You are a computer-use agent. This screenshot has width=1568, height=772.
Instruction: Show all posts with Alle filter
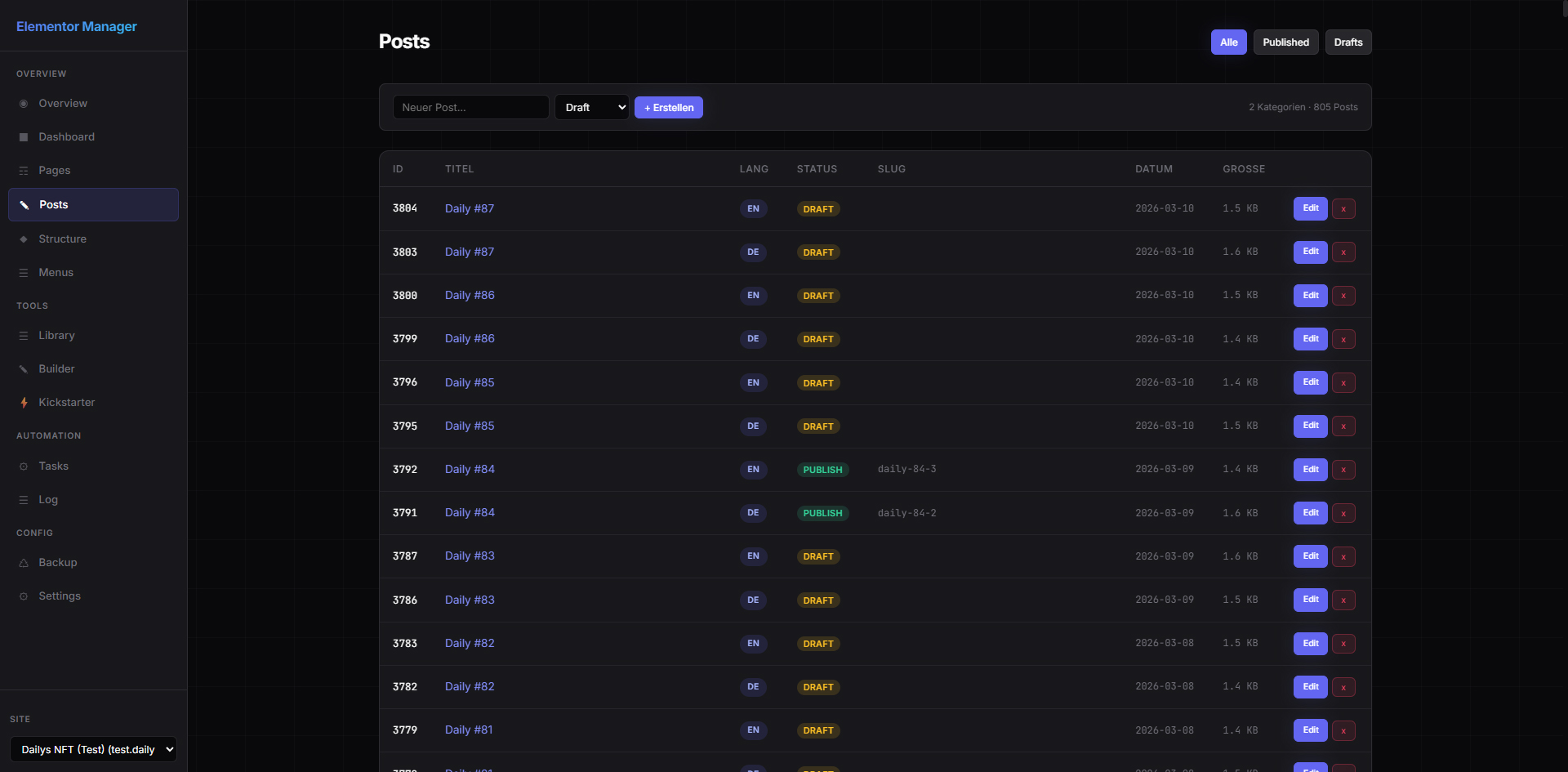tap(1228, 42)
